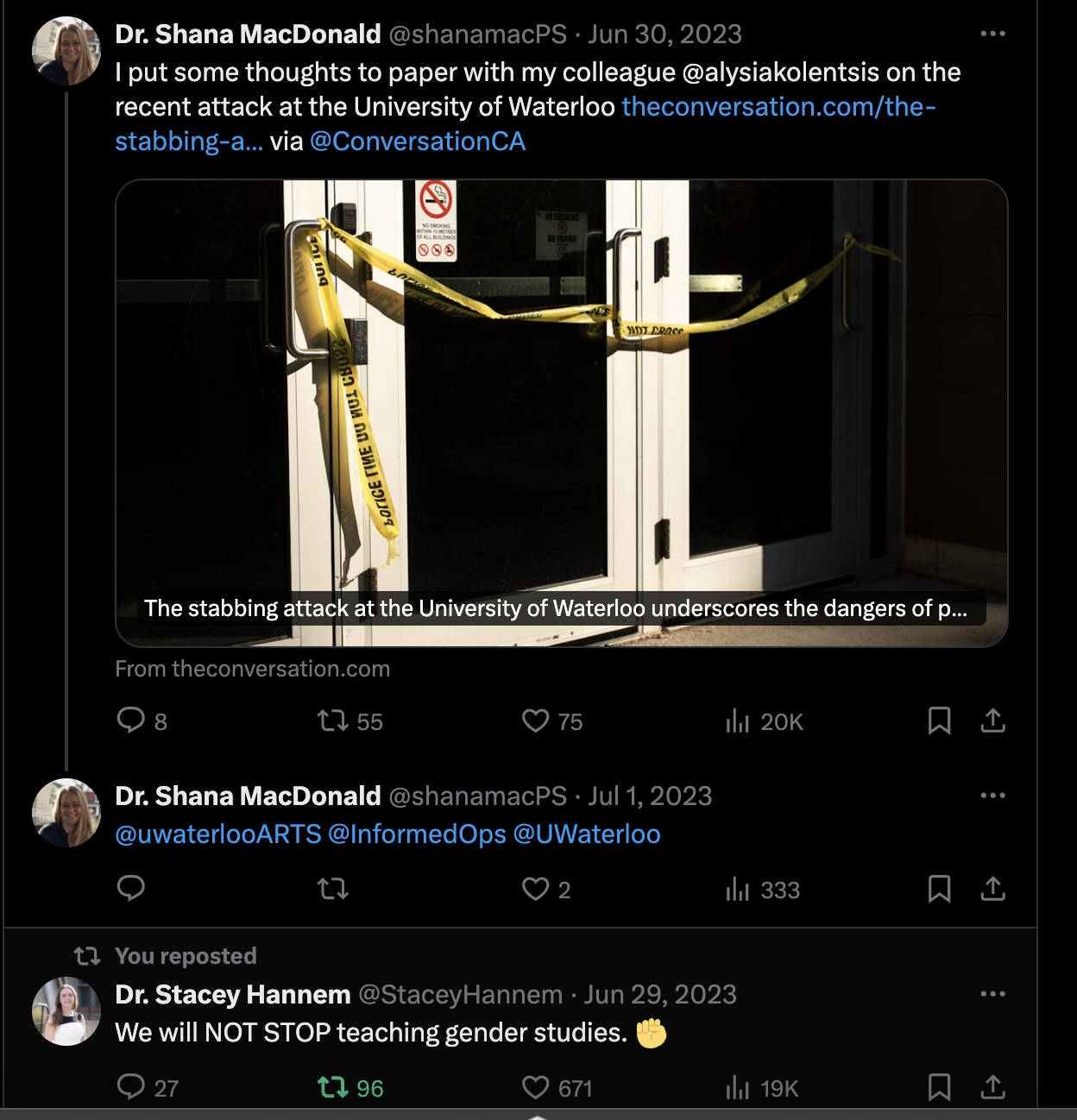Undo repost of Stacey Hannem's tweet
Screen dimensions: 1077x1120
[x=333, y=1087]
